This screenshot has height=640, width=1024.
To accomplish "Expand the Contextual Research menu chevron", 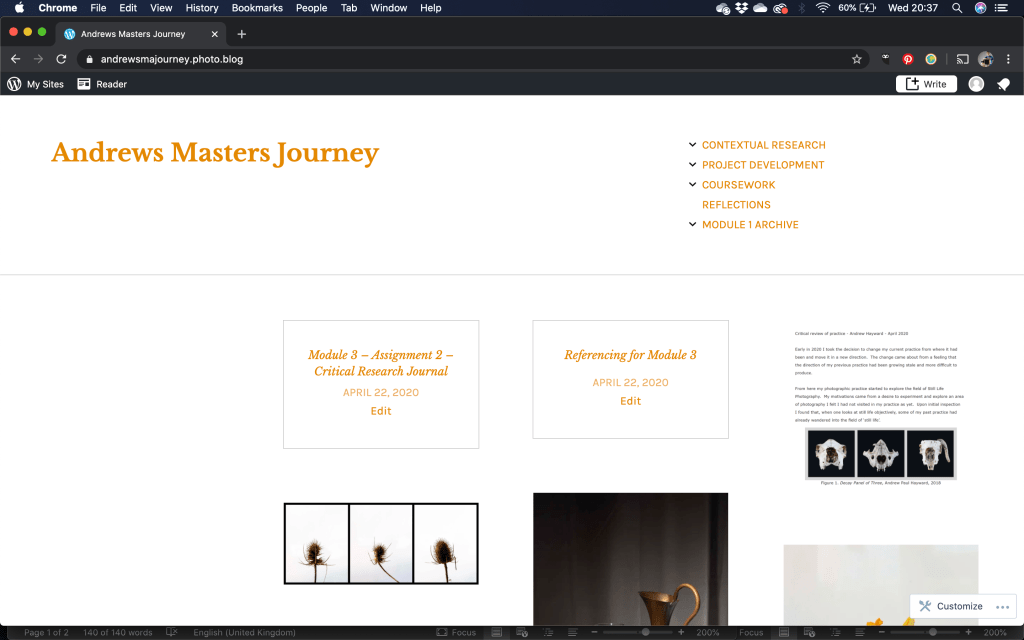I will point(693,145).
